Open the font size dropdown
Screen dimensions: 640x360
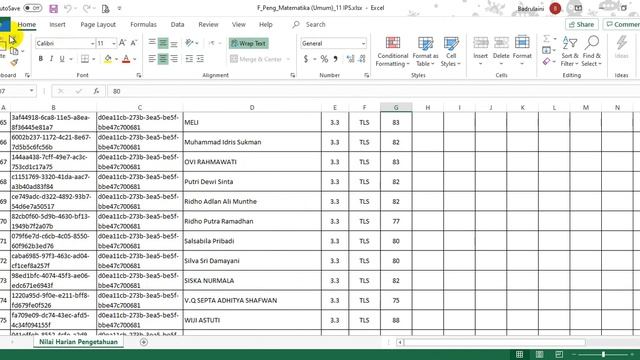tap(113, 43)
